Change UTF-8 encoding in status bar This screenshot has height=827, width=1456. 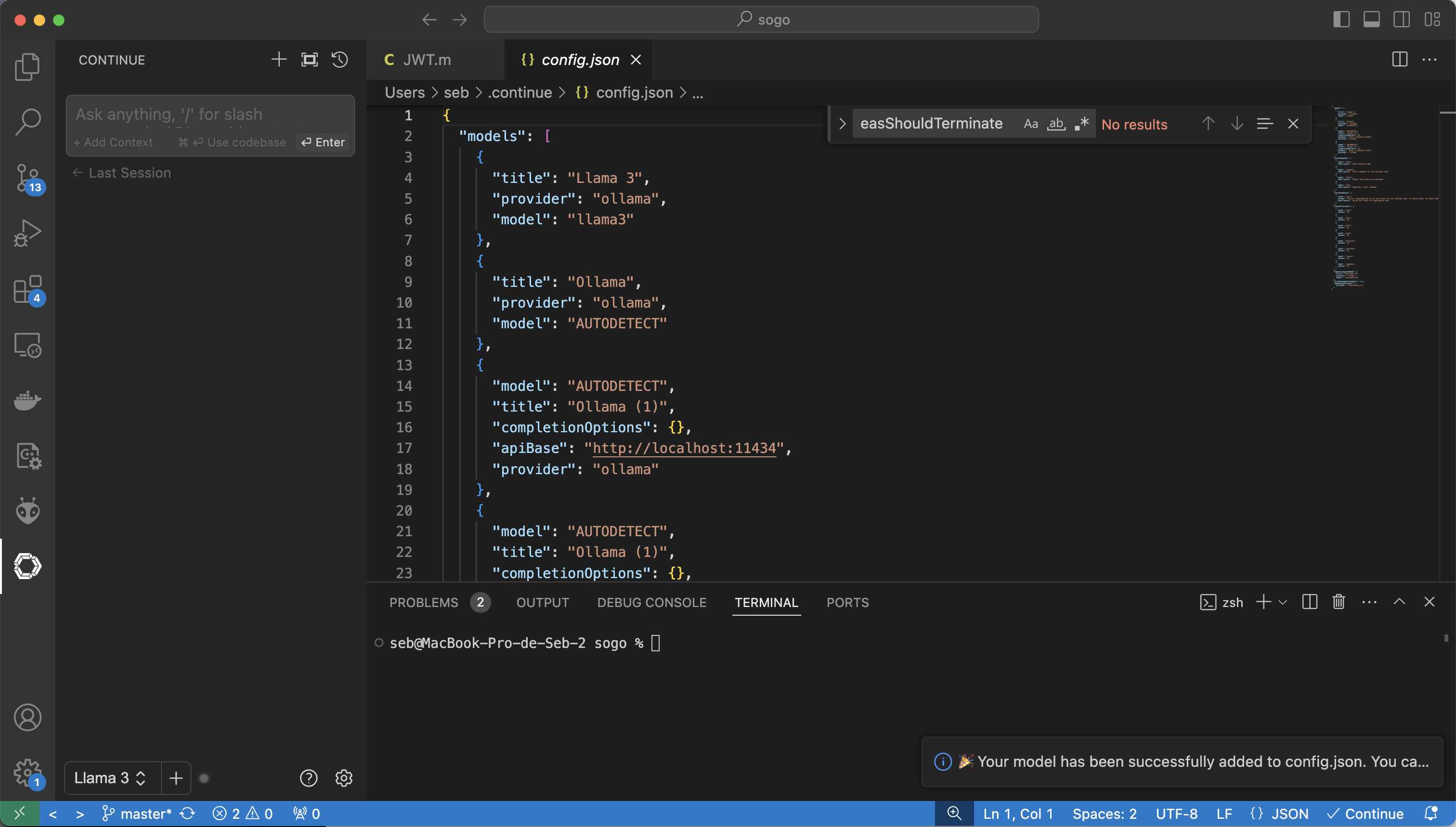point(1177,814)
